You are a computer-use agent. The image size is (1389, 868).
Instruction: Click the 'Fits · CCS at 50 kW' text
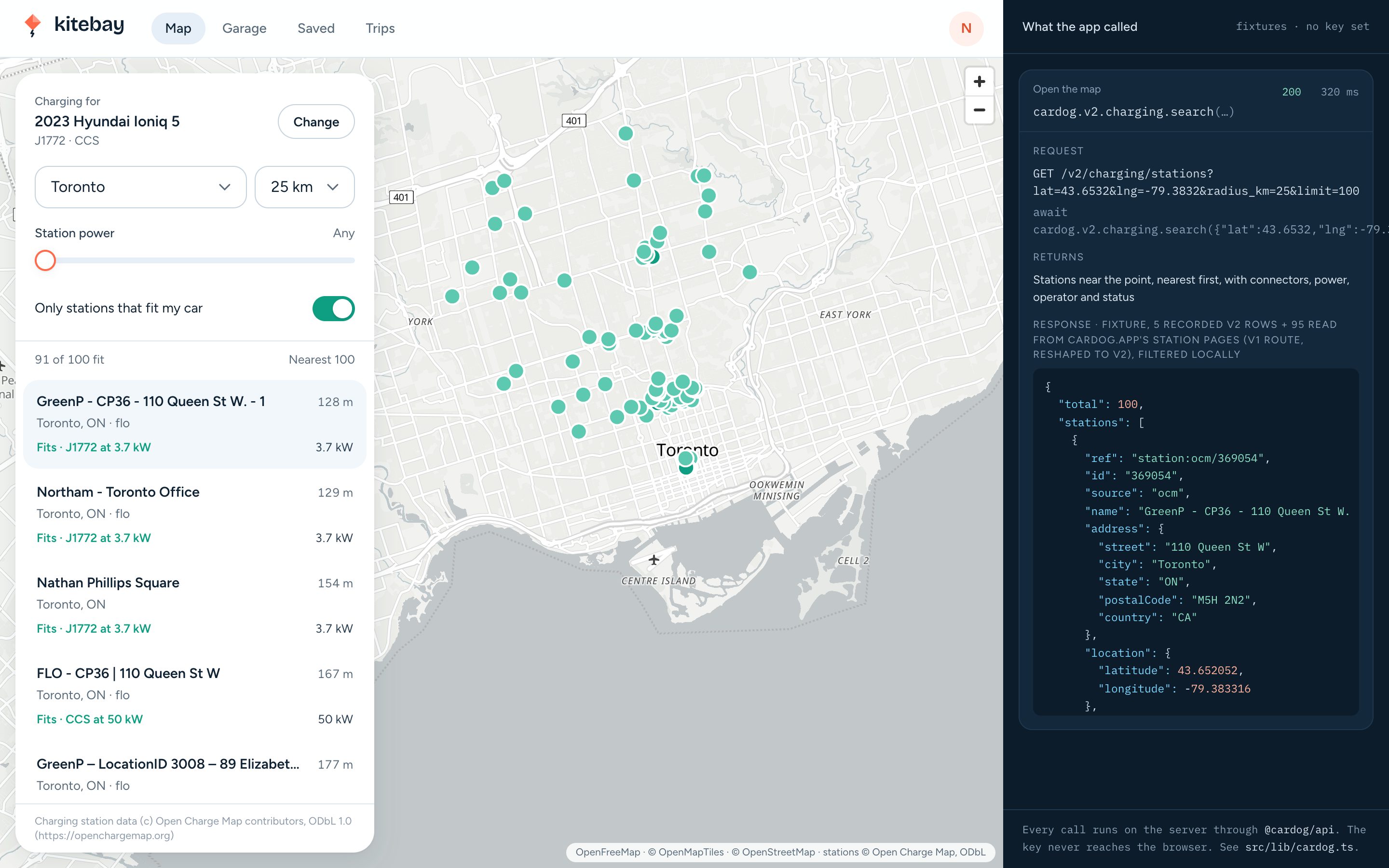(90, 719)
